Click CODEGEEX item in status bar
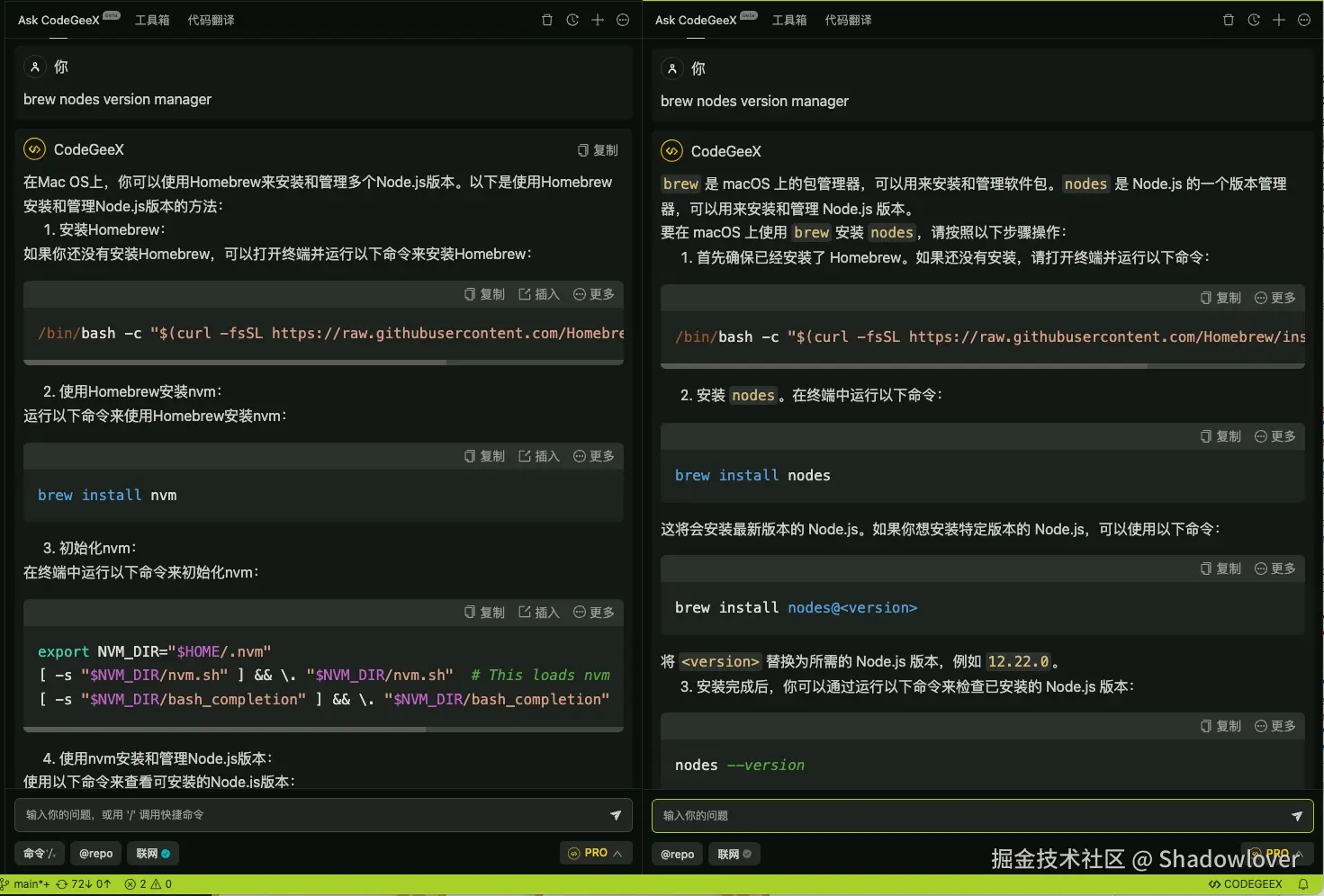The height and width of the screenshot is (896, 1324). (1246, 884)
